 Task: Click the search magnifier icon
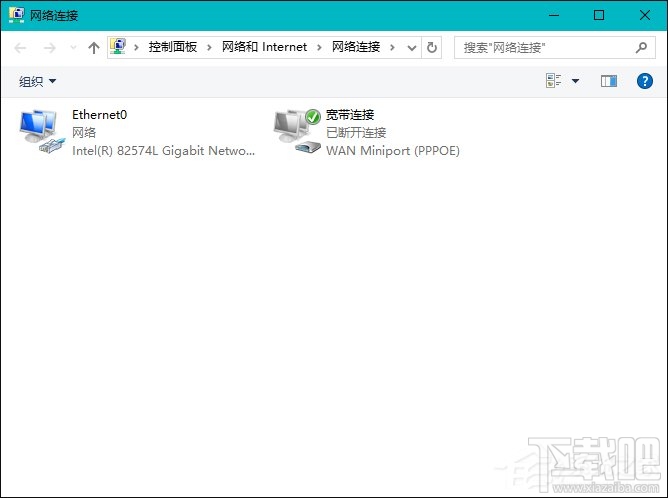pos(641,47)
